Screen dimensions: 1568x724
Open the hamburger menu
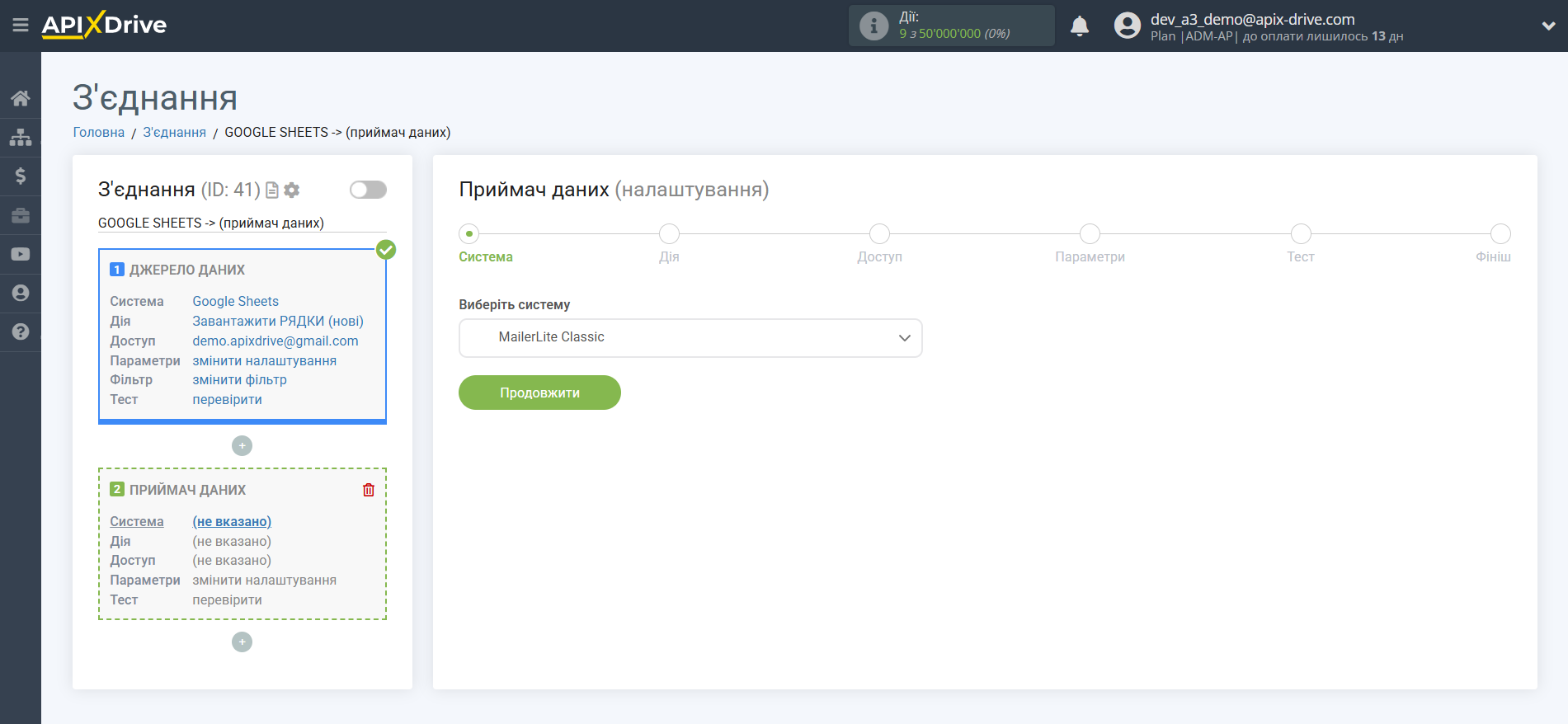click(x=21, y=26)
